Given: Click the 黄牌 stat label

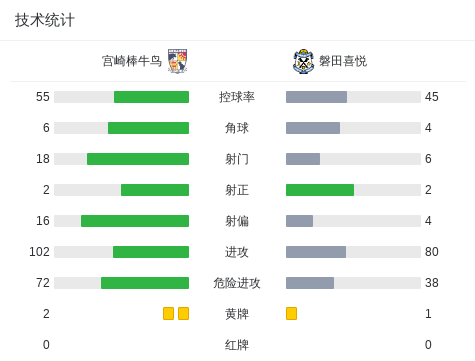Looking at the screenshot, I should pos(237,314).
